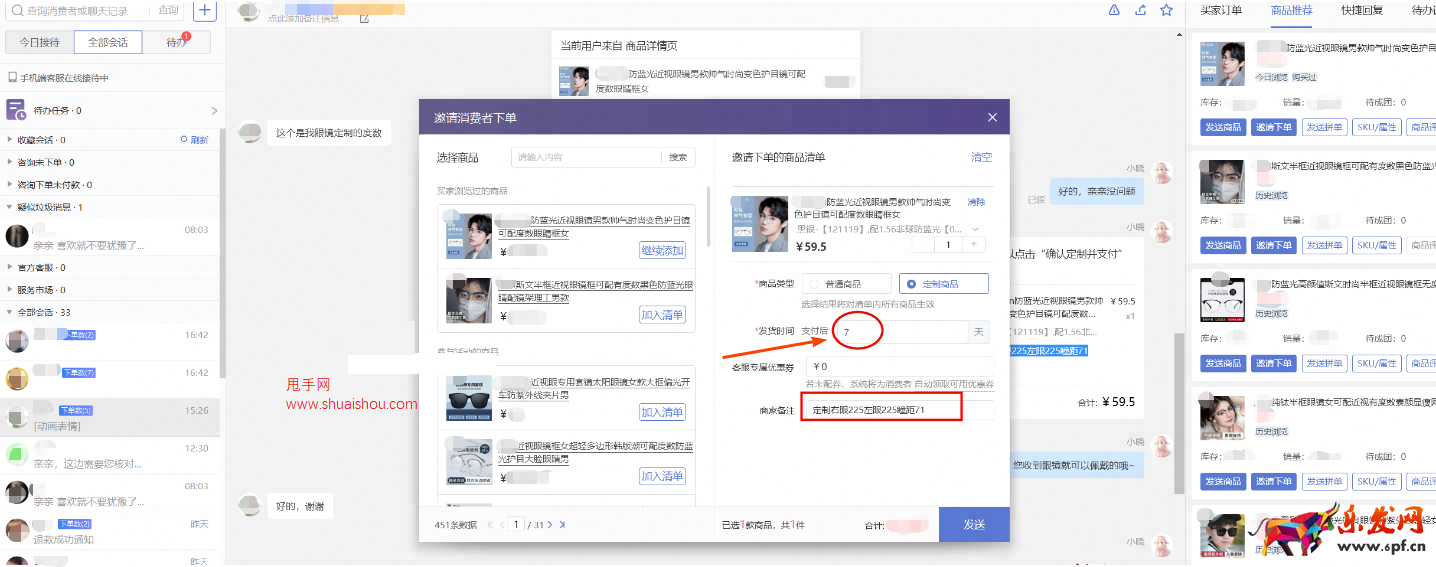The width and height of the screenshot is (1436, 567).
Task: Click the 客服专属优惠券 amount field
Action: tap(900, 366)
